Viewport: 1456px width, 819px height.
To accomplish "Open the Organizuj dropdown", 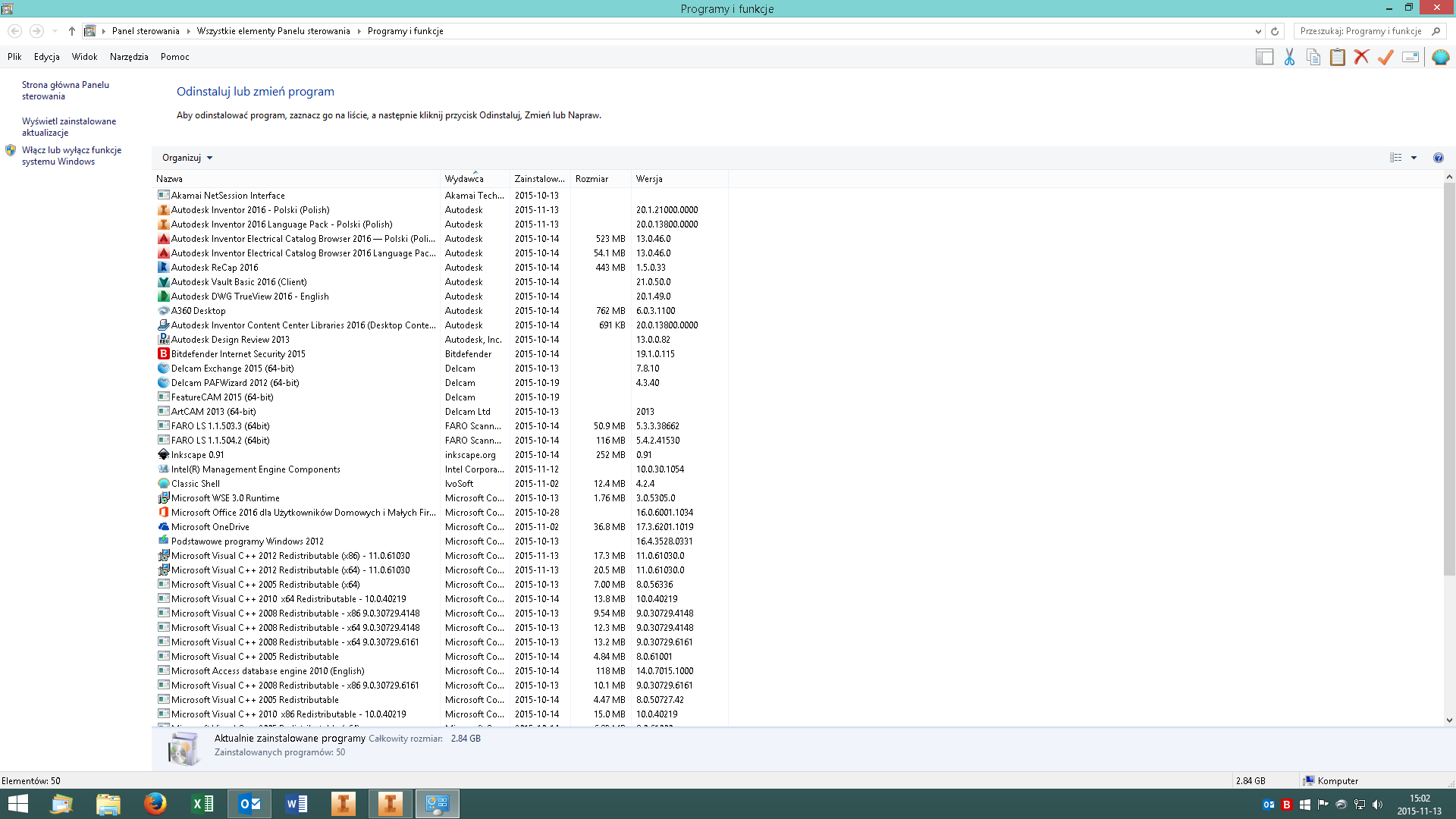I will 187,158.
